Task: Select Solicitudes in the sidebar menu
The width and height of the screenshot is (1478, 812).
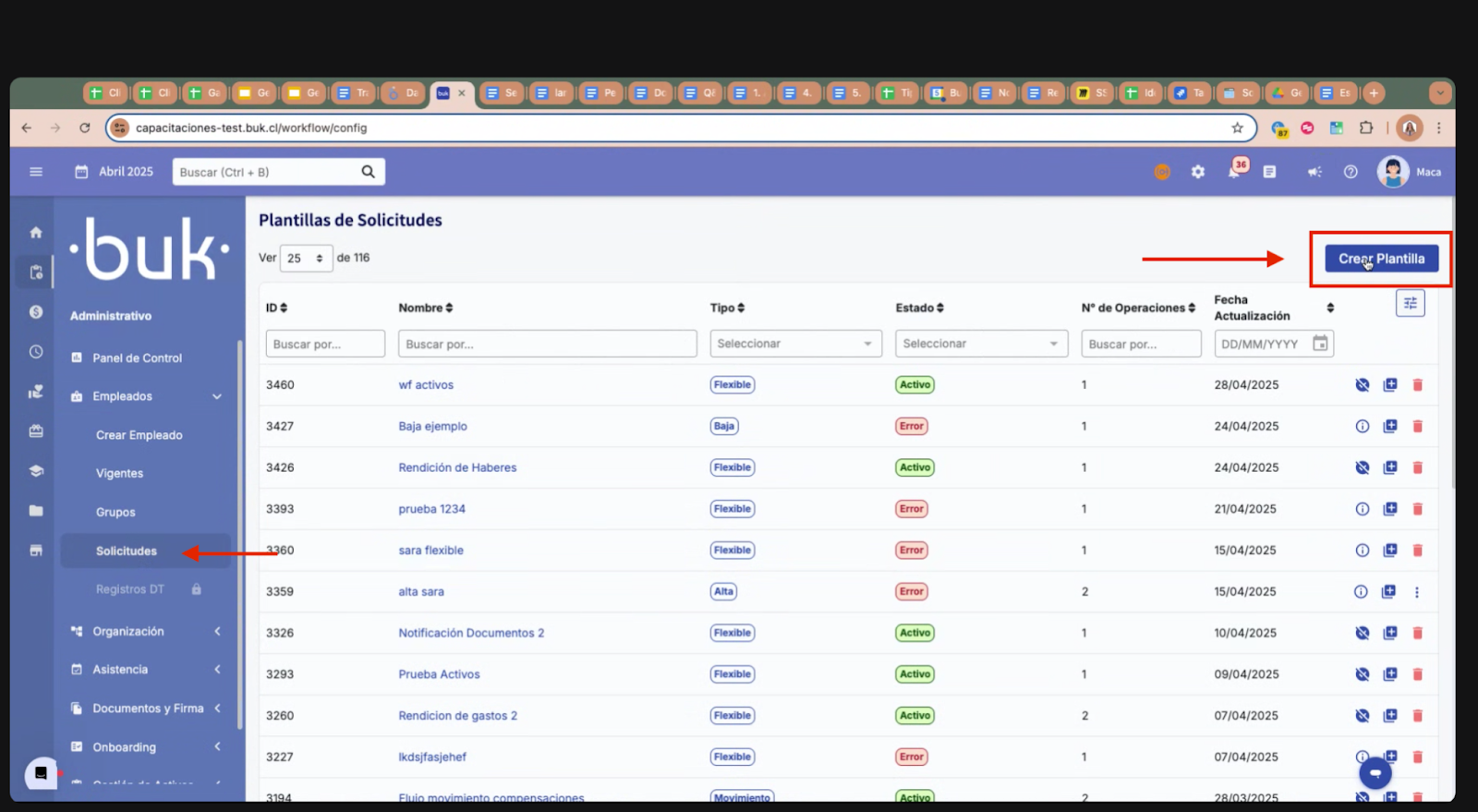Action: click(127, 551)
